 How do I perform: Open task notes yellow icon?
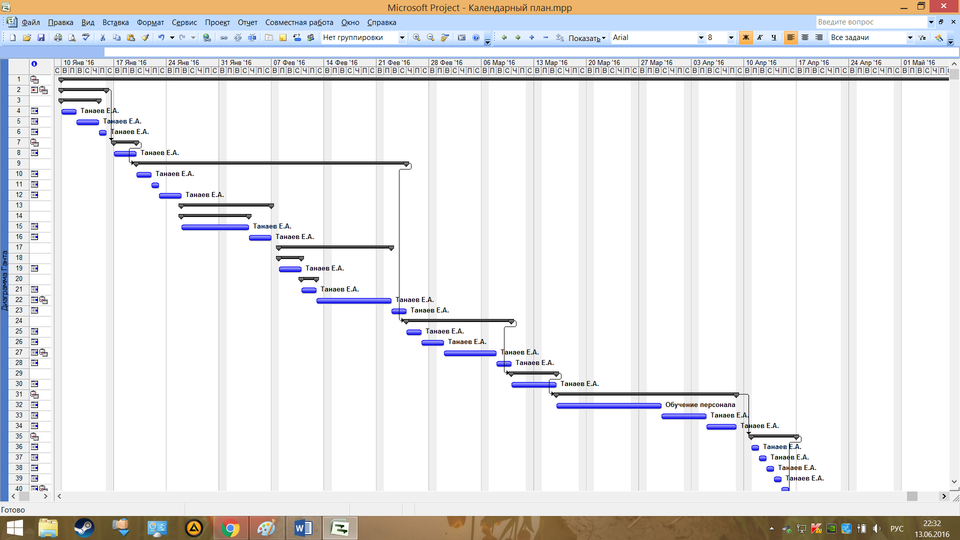283,38
